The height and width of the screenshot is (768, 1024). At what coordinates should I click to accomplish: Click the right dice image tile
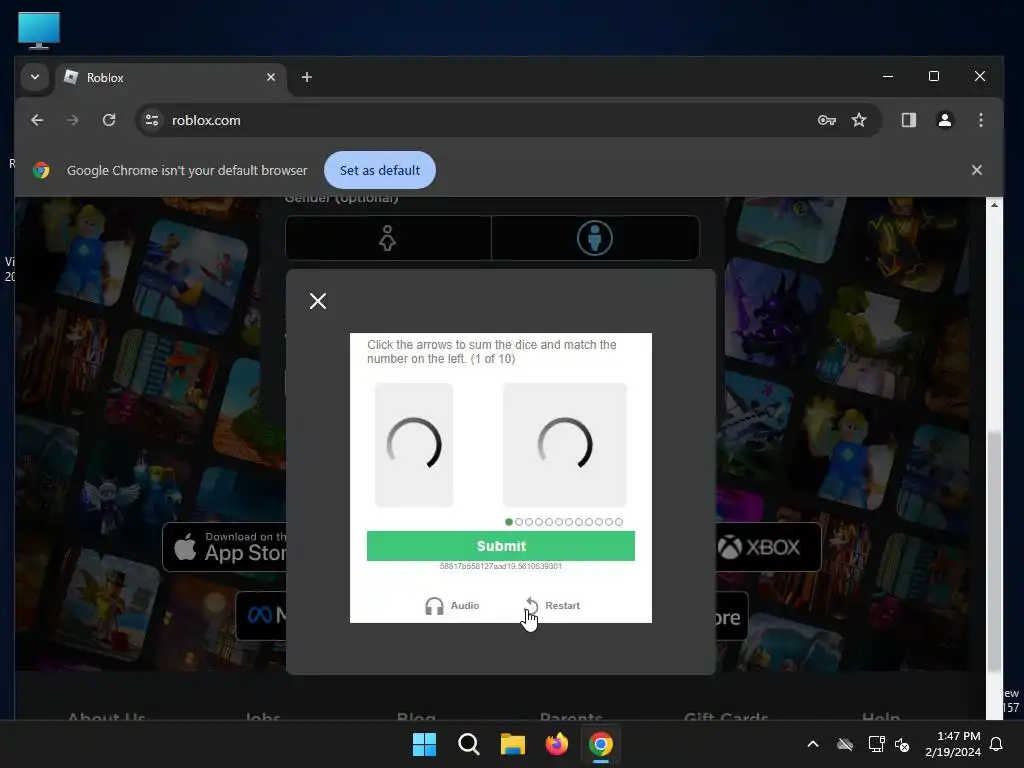pos(564,445)
